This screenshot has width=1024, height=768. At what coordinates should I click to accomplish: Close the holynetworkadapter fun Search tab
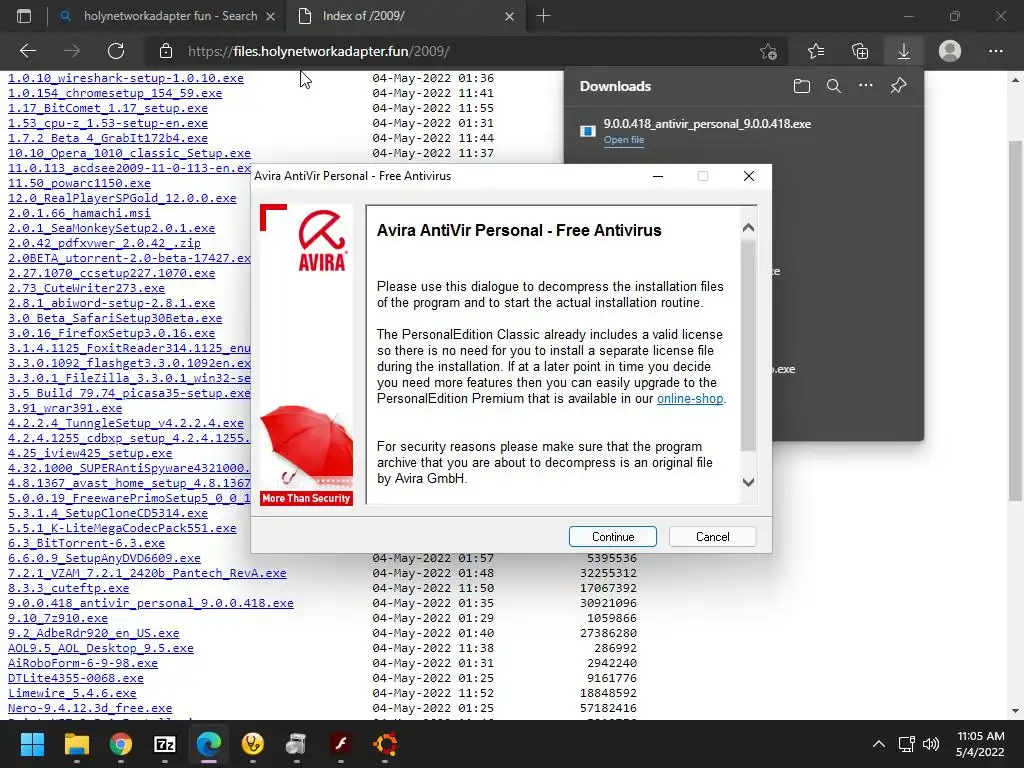[x=270, y=16]
